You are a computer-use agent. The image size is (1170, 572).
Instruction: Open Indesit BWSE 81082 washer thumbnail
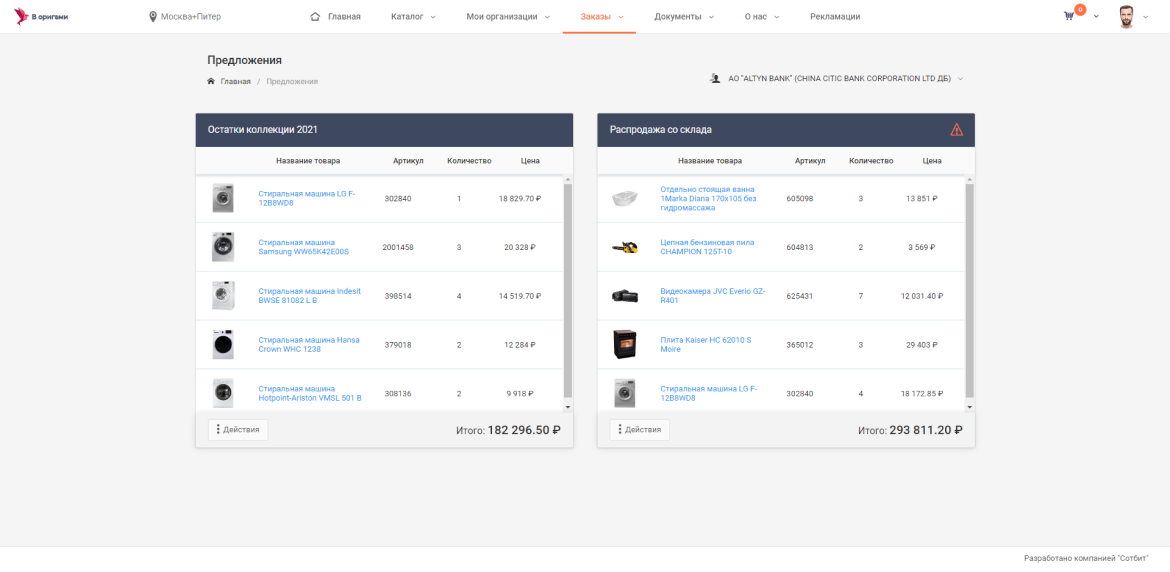(x=222, y=296)
